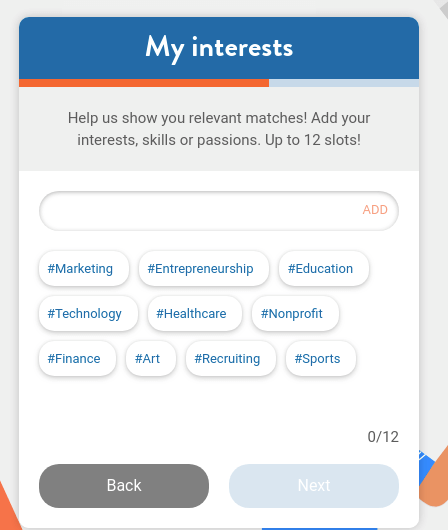This screenshot has height=530, width=448.
Task: Click the My interests header title
Action: click(219, 48)
